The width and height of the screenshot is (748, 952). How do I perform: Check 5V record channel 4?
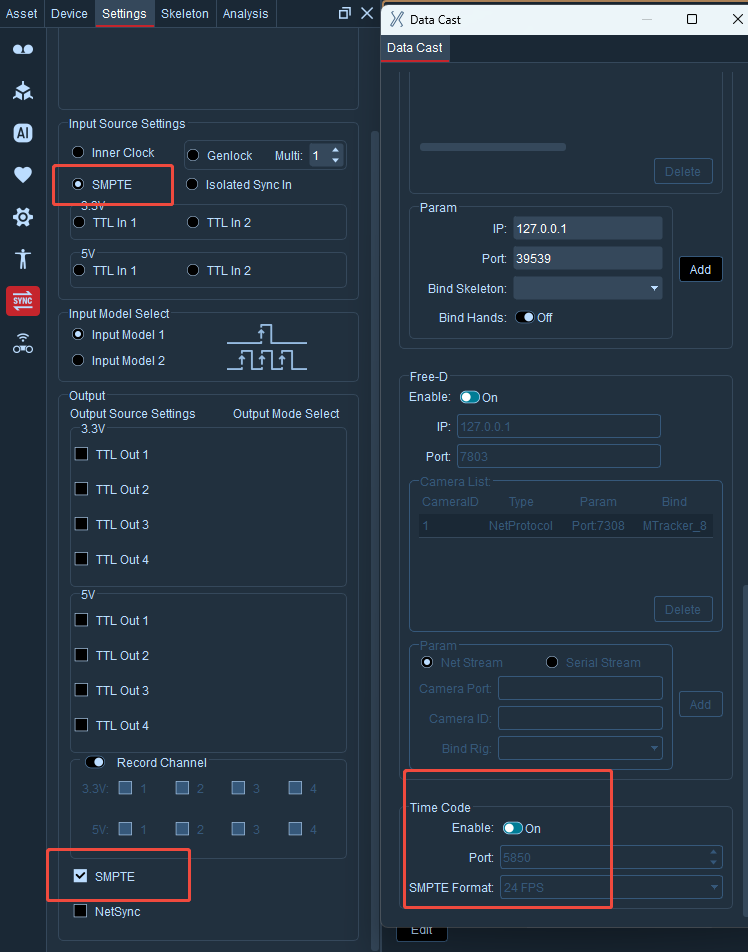point(295,829)
